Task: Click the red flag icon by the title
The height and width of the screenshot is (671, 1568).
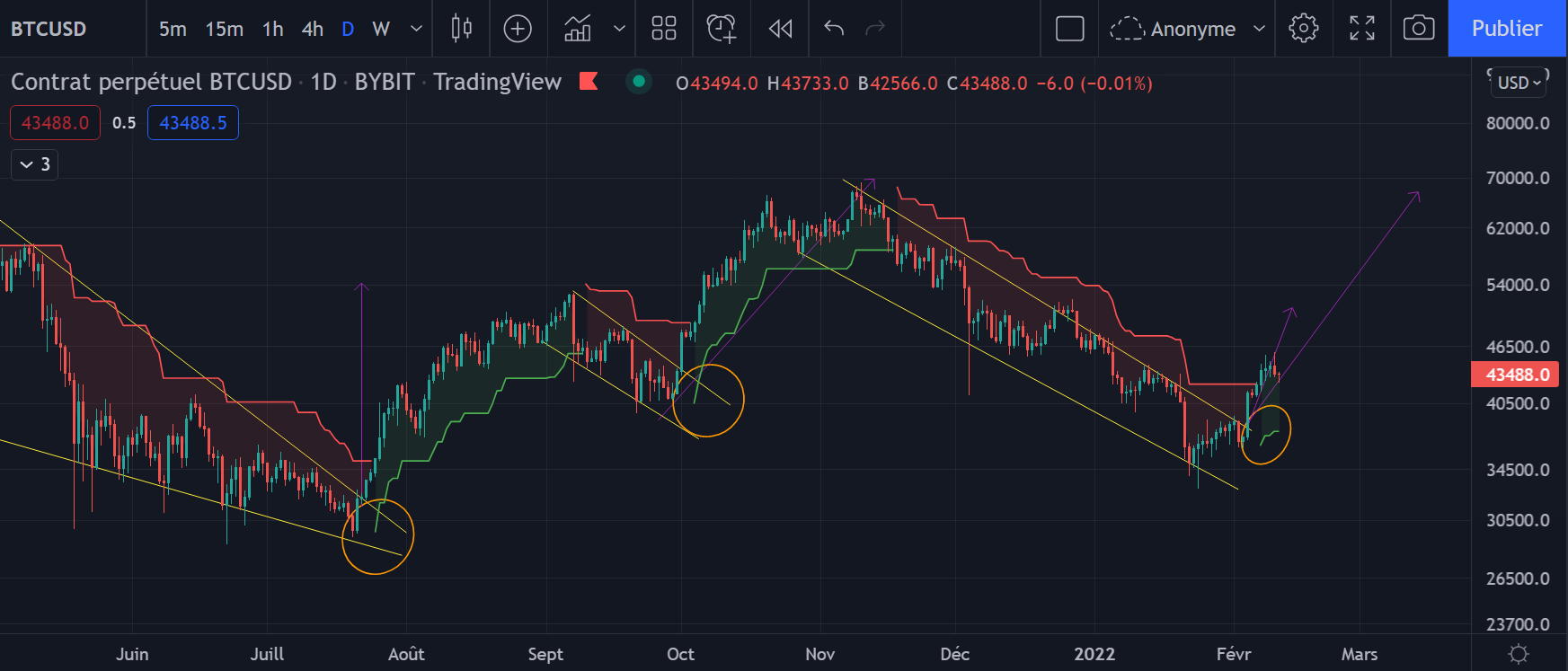Action: pyautogui.click(x=589, y=82)
